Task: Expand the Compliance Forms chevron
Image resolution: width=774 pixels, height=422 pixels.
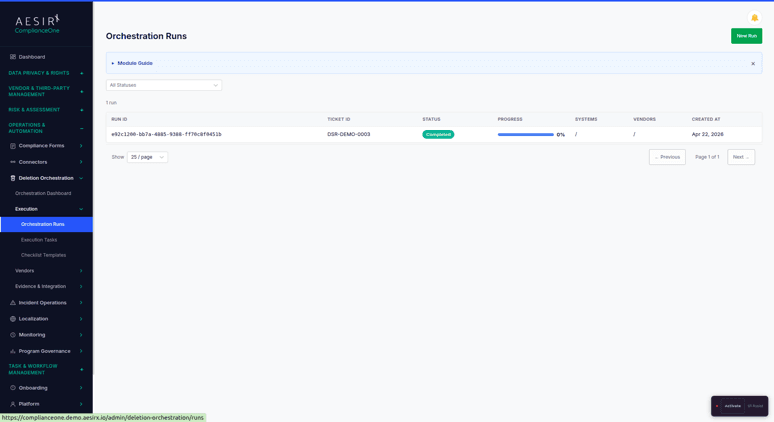Action: [81, 146]
